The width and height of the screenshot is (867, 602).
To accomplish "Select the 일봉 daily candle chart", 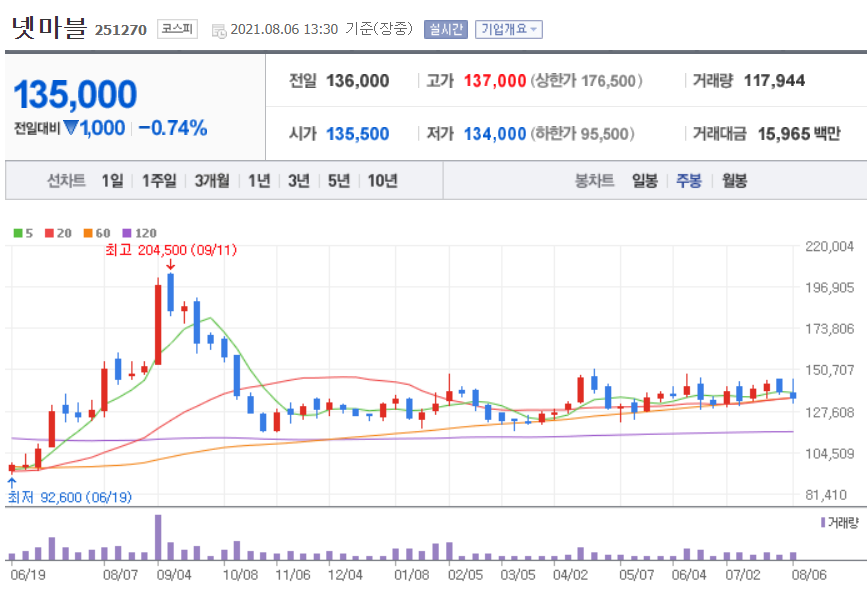I will pyautogui.click(x=645, y=181).
